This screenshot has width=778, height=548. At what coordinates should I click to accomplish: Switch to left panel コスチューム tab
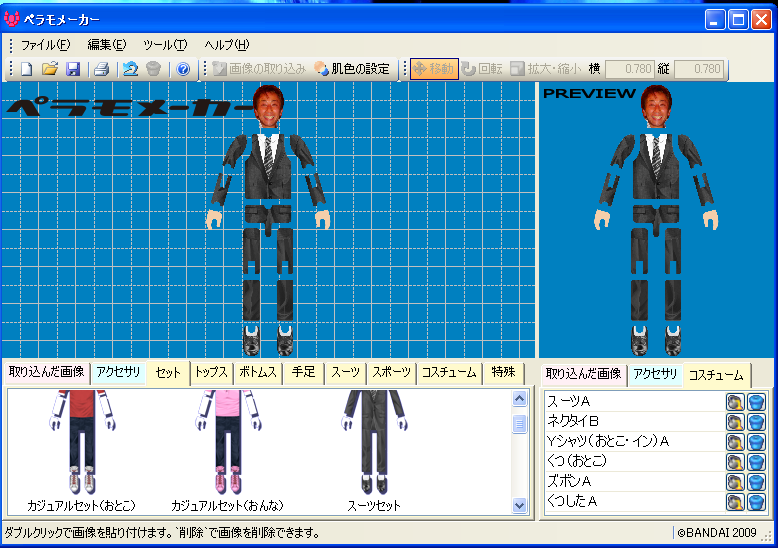(x=449, y=372)
